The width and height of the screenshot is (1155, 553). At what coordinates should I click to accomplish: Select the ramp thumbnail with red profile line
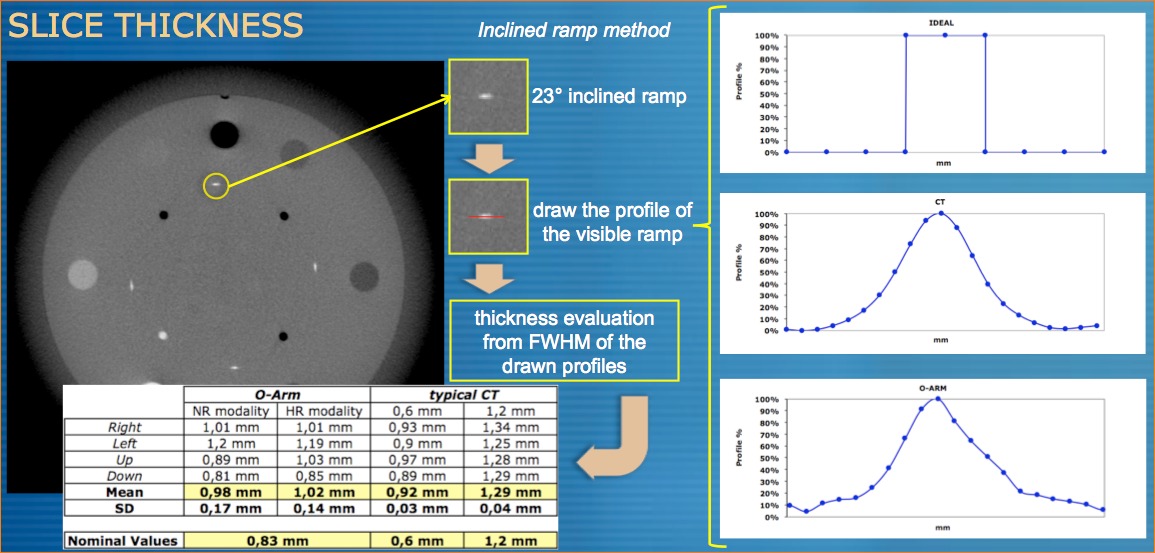coord(486,215)
